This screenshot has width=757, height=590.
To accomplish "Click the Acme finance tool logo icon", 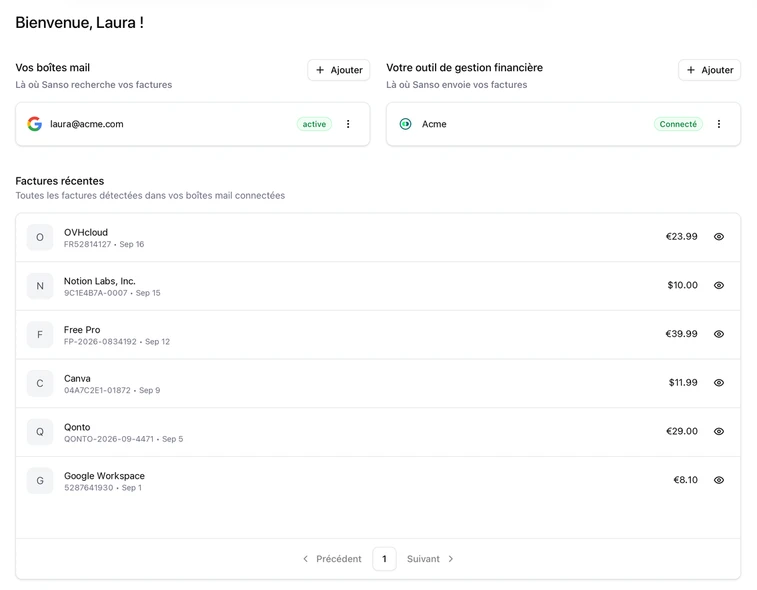I will pyautogui.click(x=406, y=124).
